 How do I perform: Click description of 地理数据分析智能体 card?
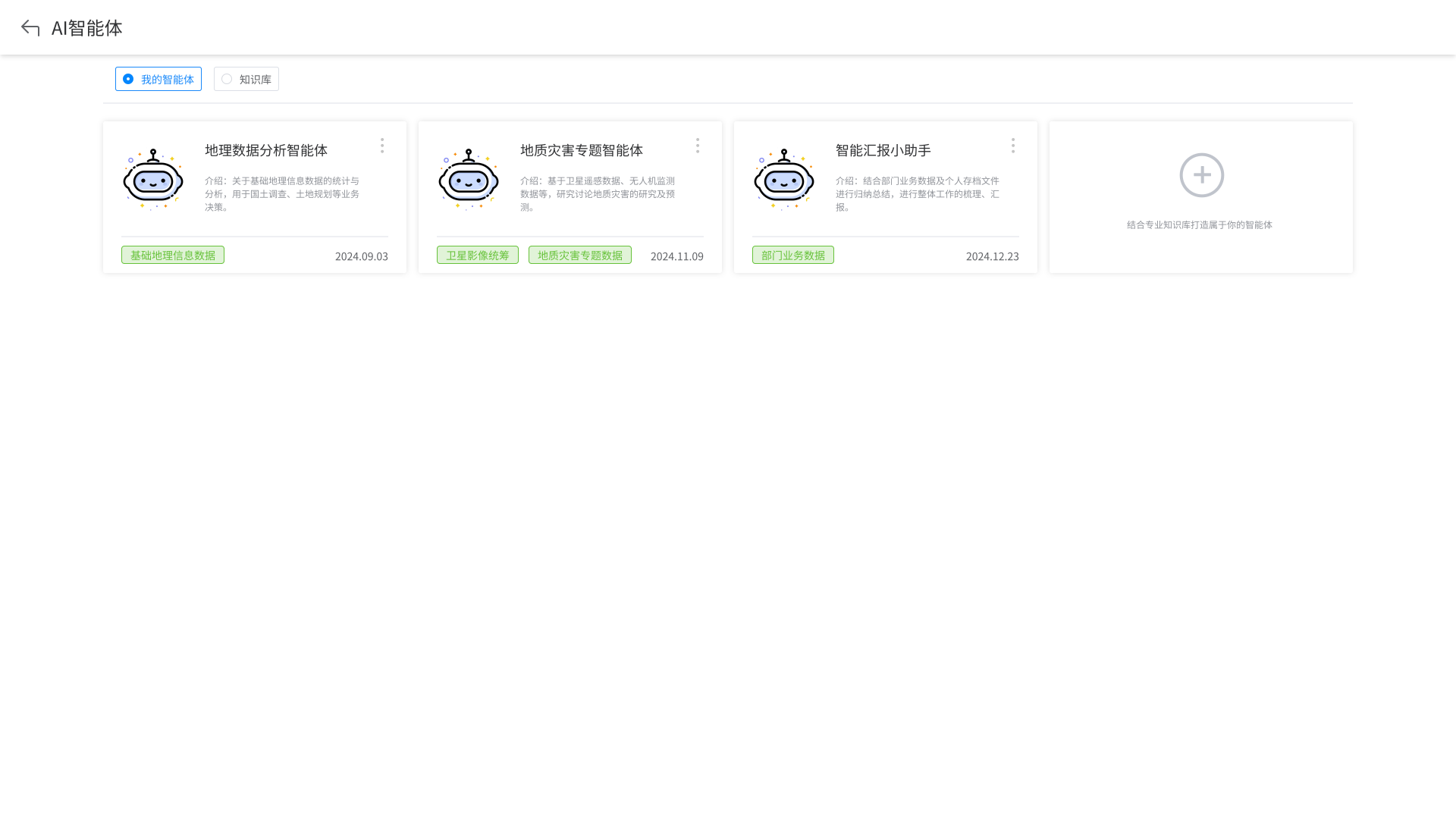coord(282,193)
